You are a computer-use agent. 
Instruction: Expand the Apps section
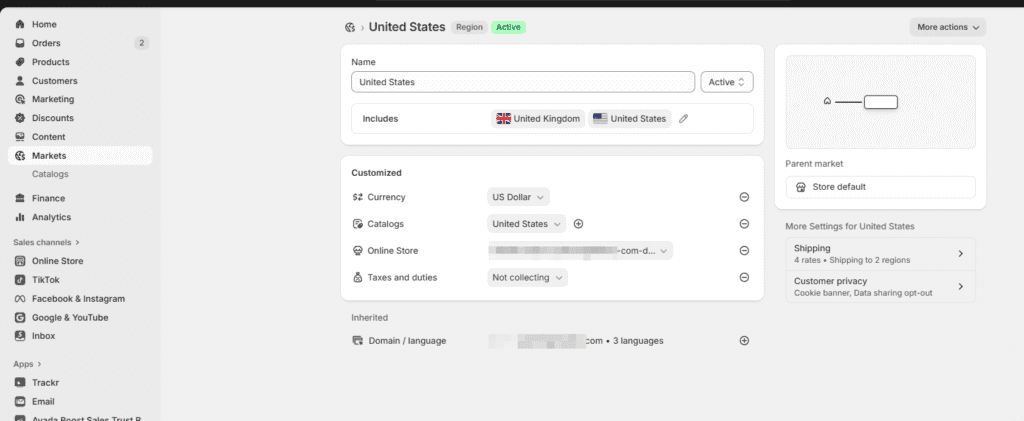(x=27, y=364)
